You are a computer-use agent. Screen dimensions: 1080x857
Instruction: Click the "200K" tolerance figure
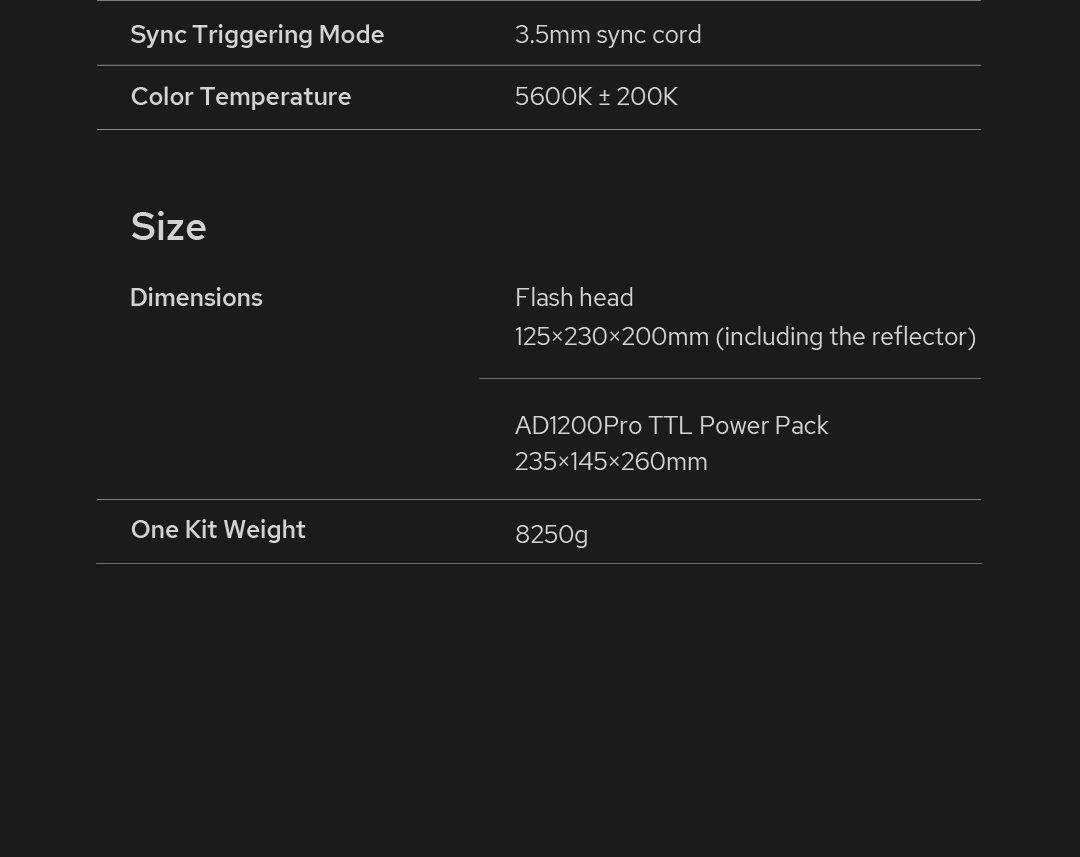(647, 97)
